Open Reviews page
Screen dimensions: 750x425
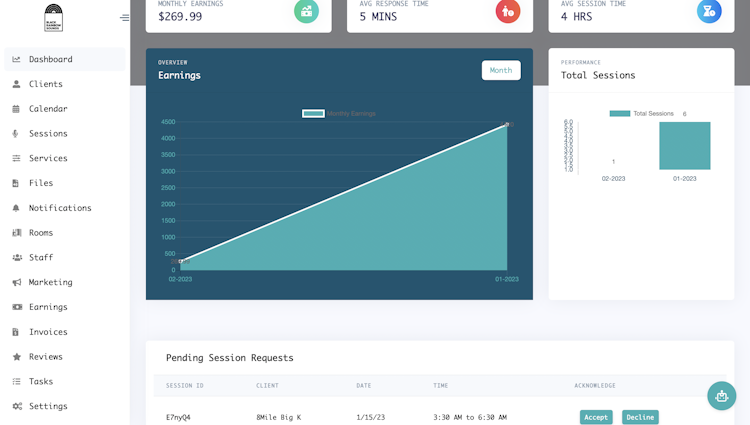65,357
